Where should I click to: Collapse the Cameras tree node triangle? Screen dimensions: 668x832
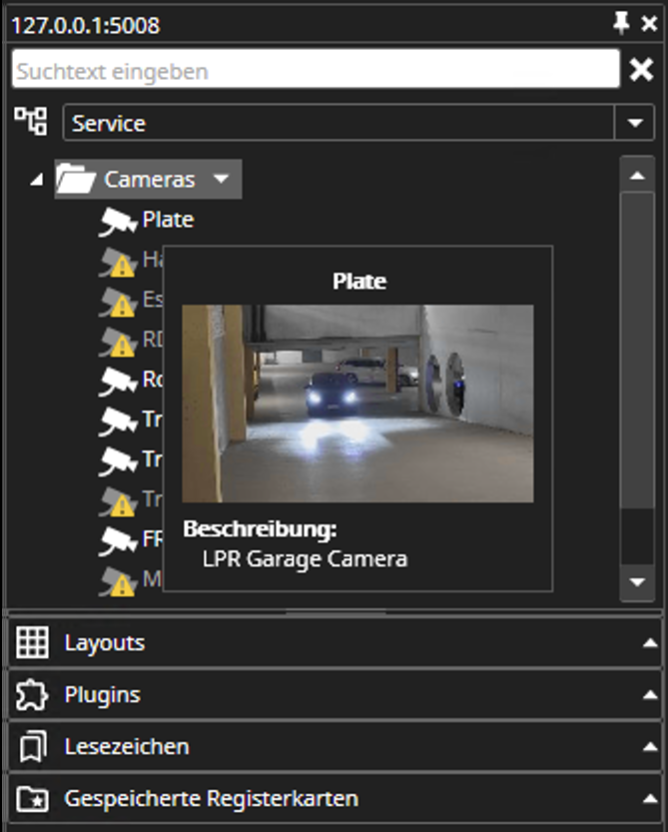(x=37, y=179)
